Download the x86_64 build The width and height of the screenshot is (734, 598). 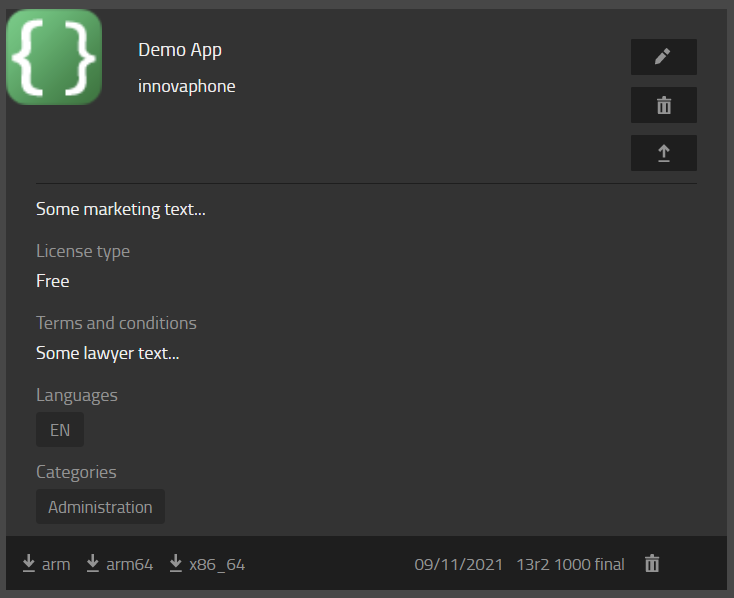click(x=207, y=564)
